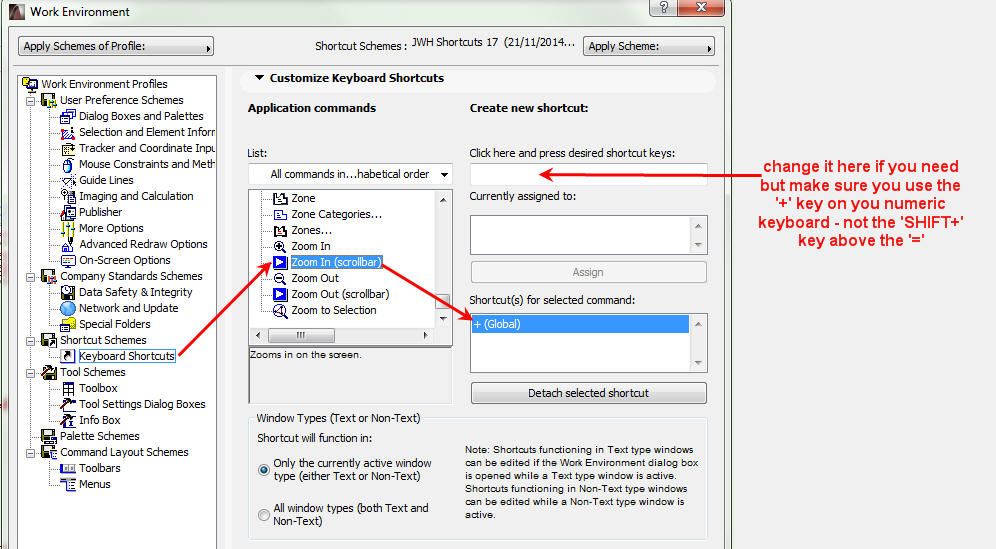Viewport: 996px width, 549px height.
Task: Select All window types radio option
Action: click(x=264, y=515)
